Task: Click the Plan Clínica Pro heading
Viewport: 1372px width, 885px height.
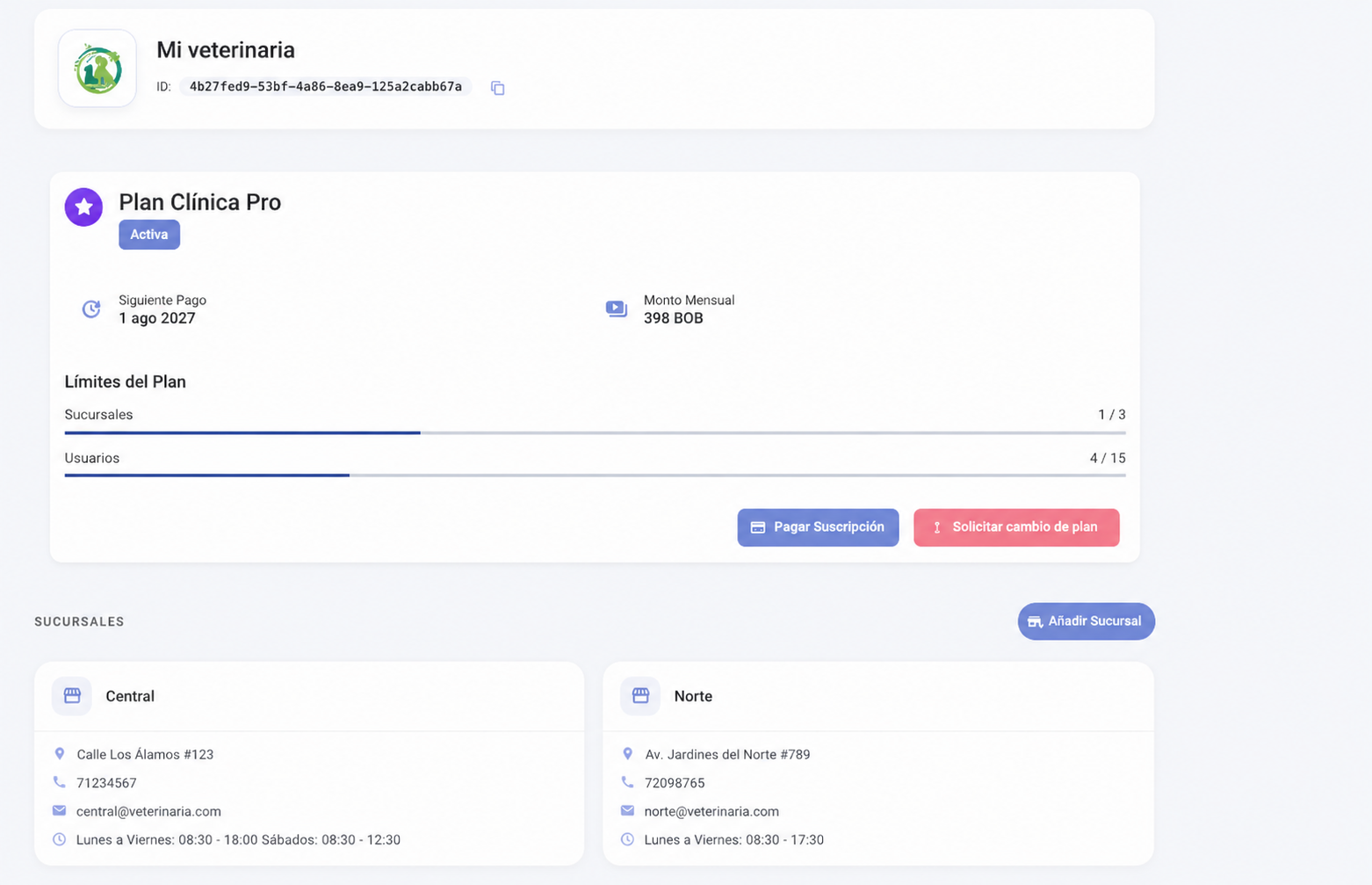Action: click(x=200, y=202)
